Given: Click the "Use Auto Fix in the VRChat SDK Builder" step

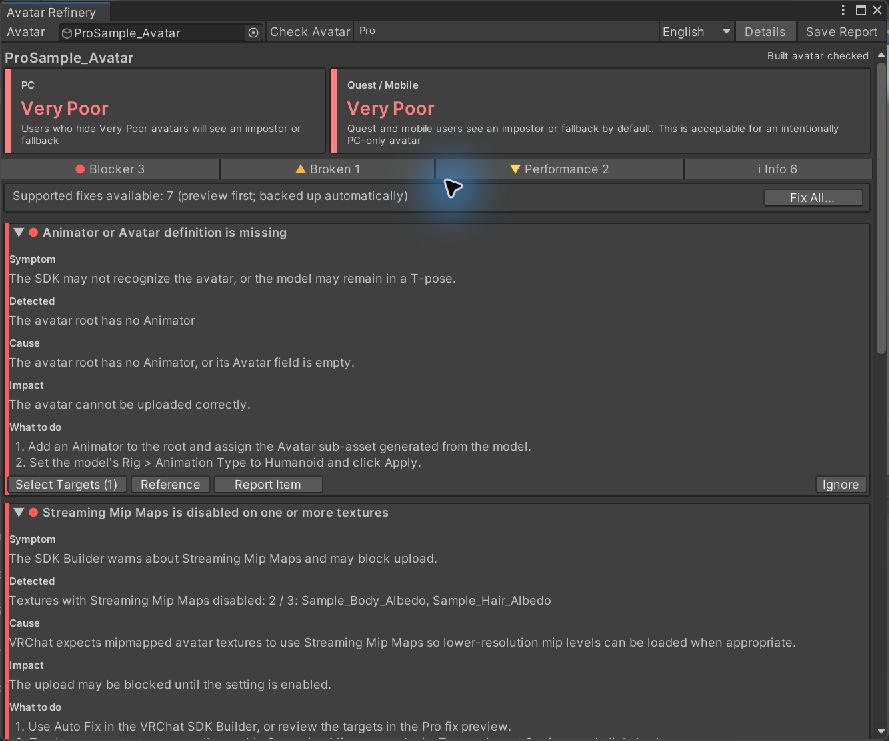Looking at the screenshot, I should 263,727.
